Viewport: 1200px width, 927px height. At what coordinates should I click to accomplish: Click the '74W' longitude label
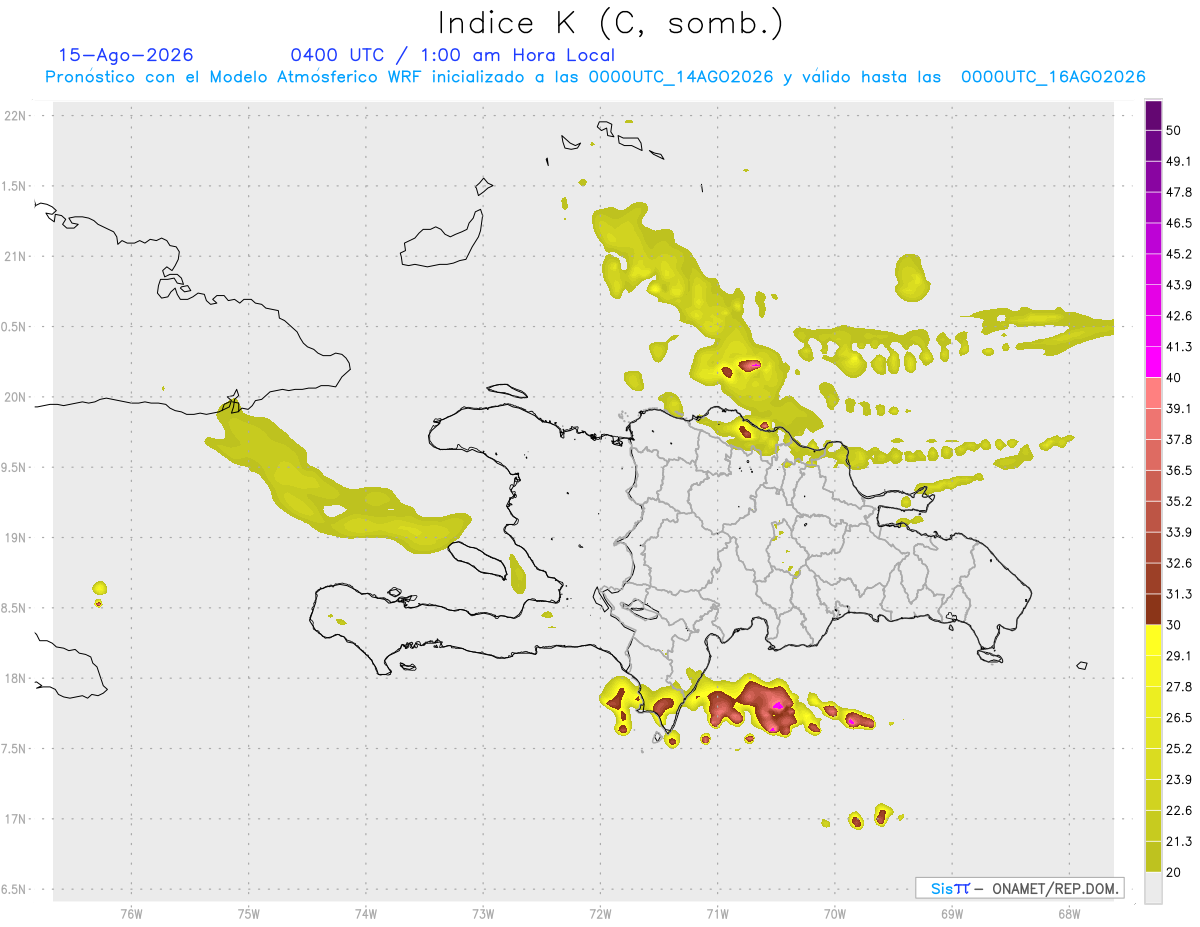click(x=365, y=914)
